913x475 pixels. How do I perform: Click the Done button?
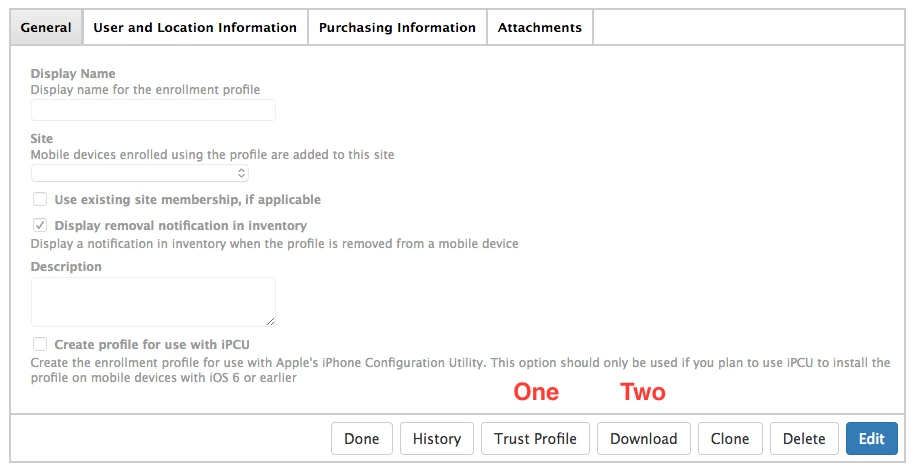(362, 438)
